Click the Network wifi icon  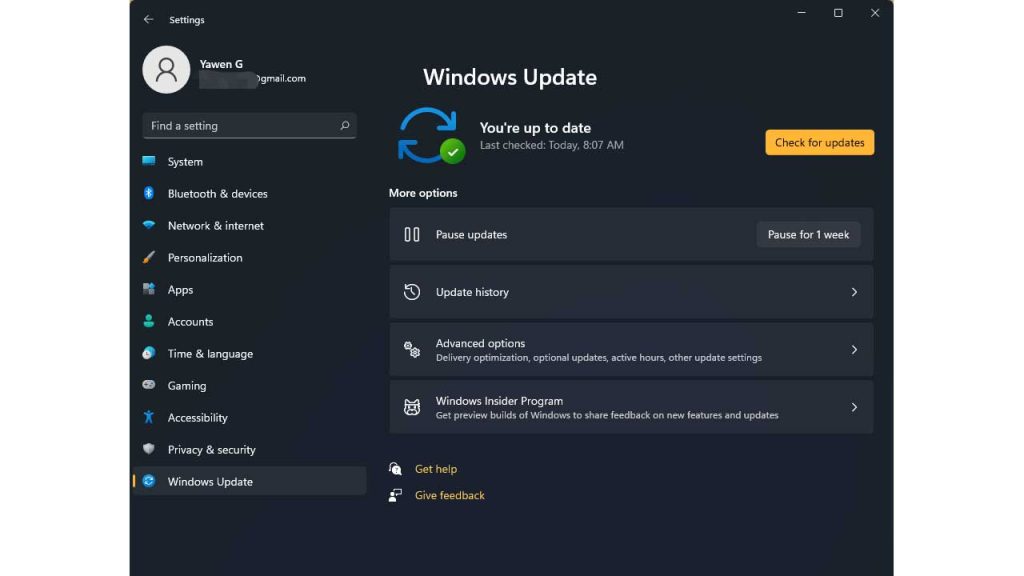point(149,225)
